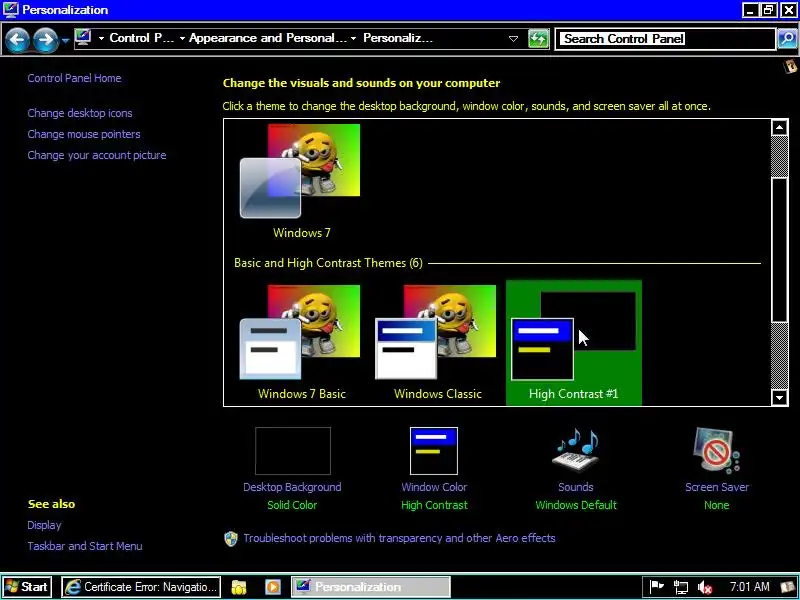Click the Desktop Background link
The height and width of the screenshot is (600, 800).
[x=292, y=487]
